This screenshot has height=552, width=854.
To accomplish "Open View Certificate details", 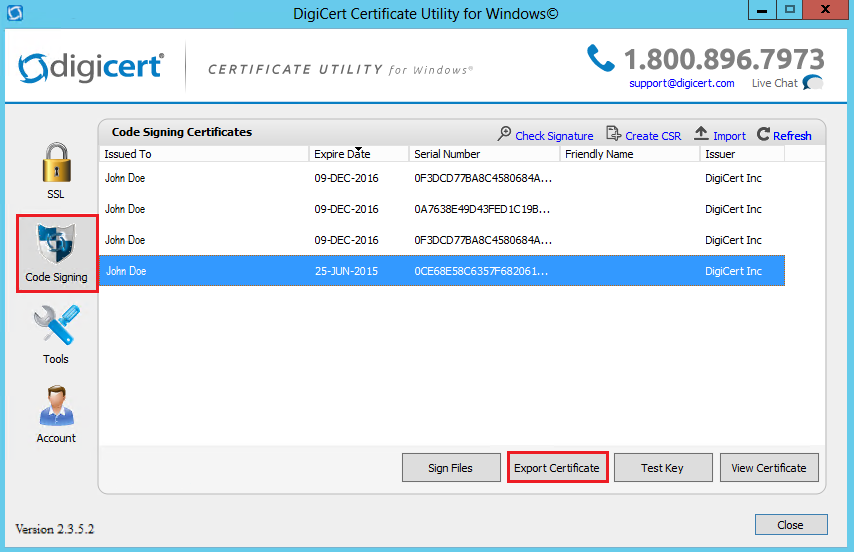I will (x=769, y=467).
